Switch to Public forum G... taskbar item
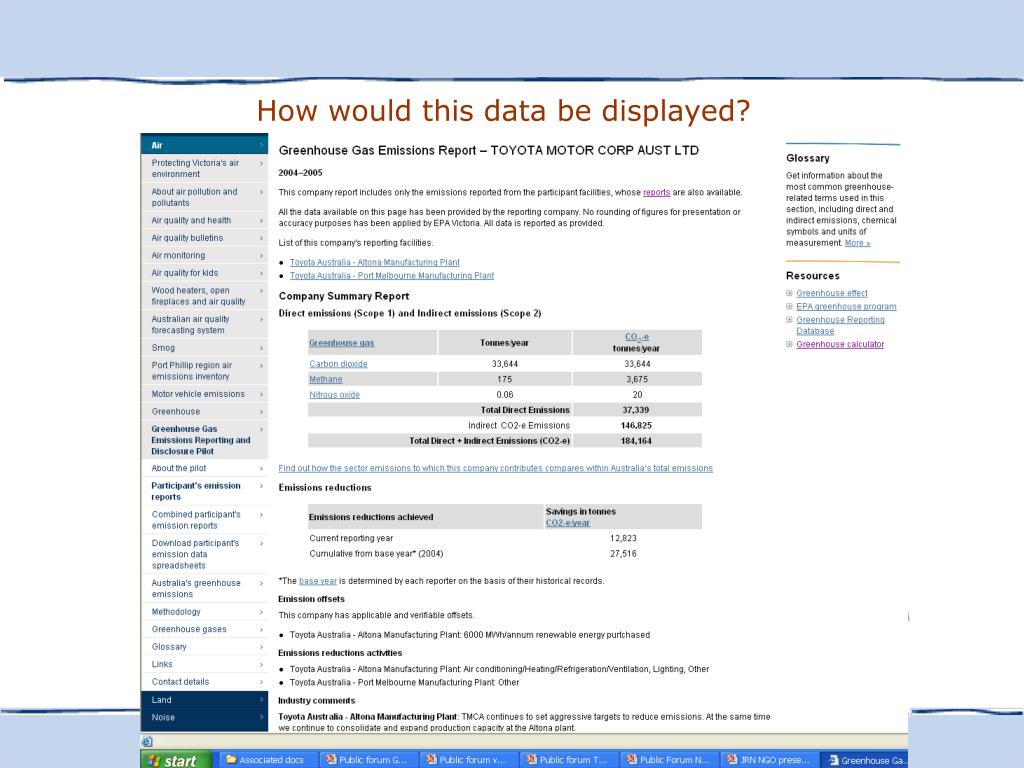The width and height of the screenshot is (1024, 768). click(x=367, y=760)
